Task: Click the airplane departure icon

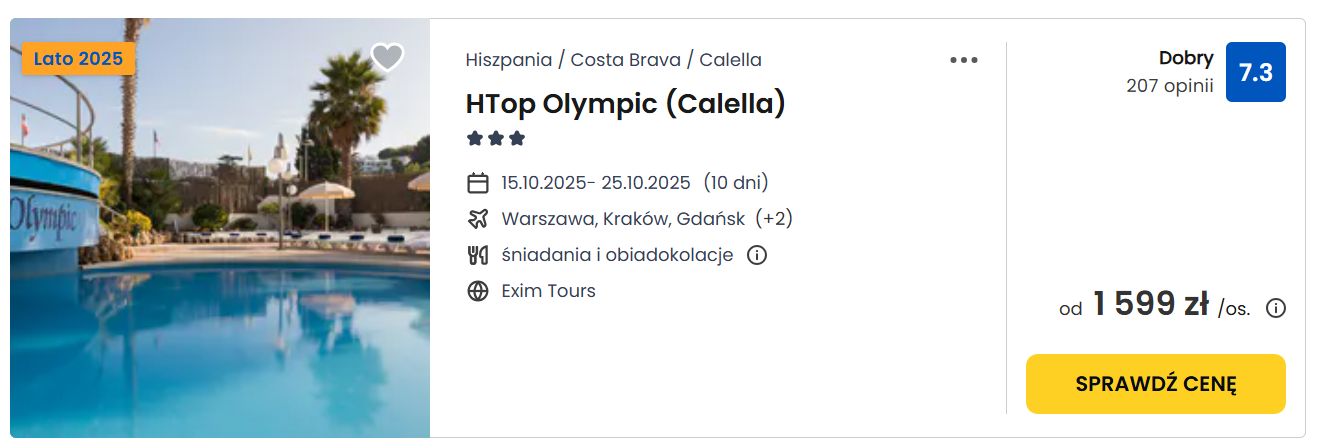Action: point(478,219)
